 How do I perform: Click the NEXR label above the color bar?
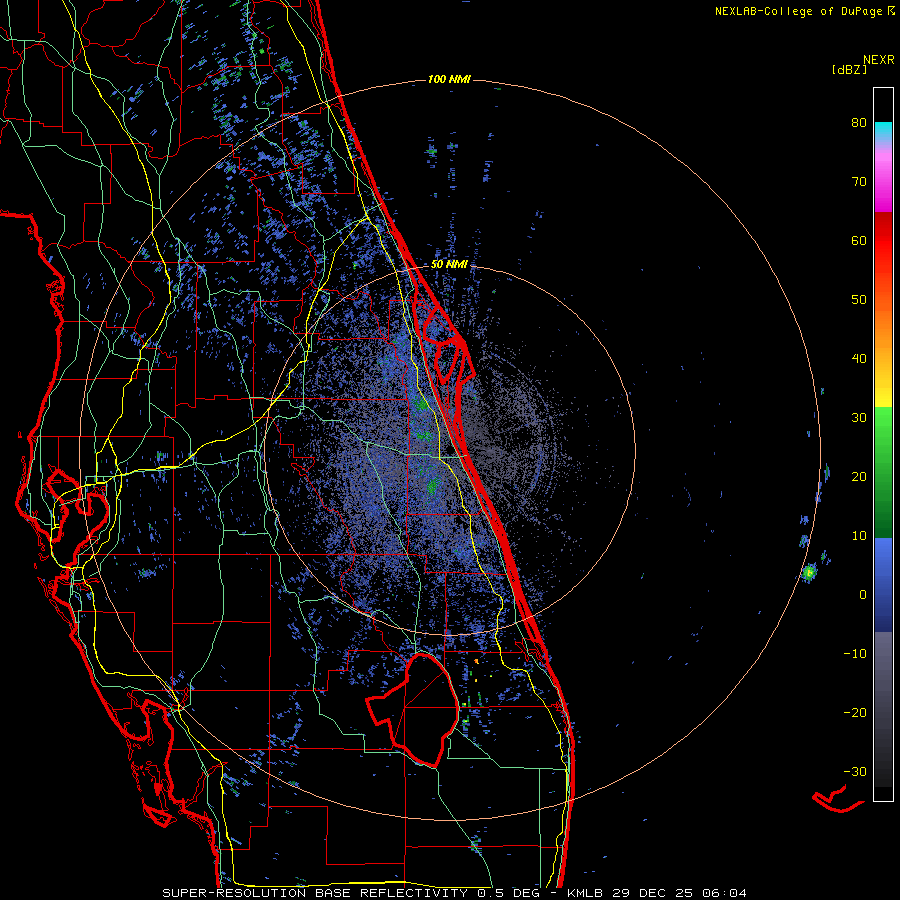tap(878, 59)
